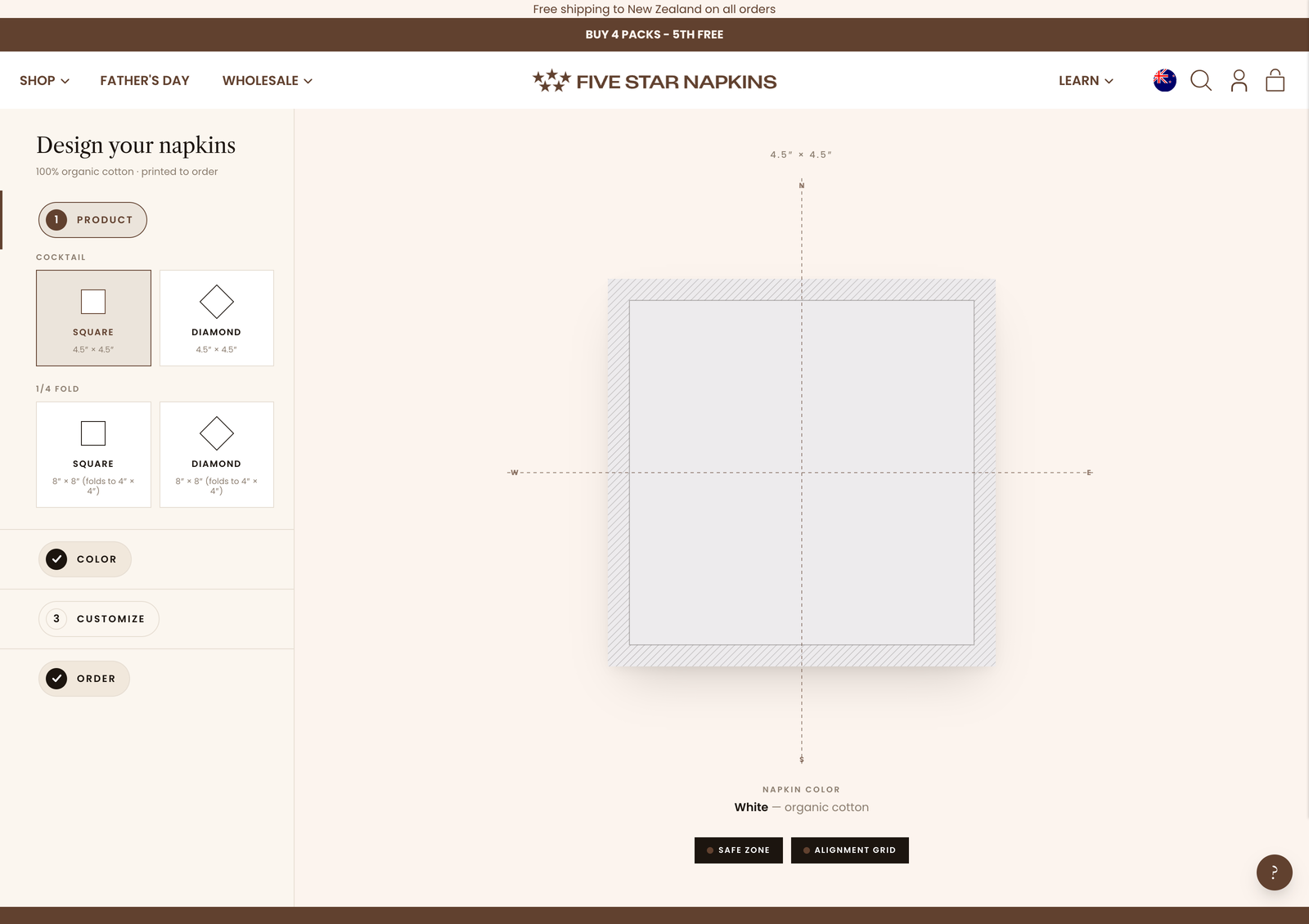Viewport: 1309px width, 924px height.
Task: Expand the Shop dropdown menu
Action: coord(44,81)
